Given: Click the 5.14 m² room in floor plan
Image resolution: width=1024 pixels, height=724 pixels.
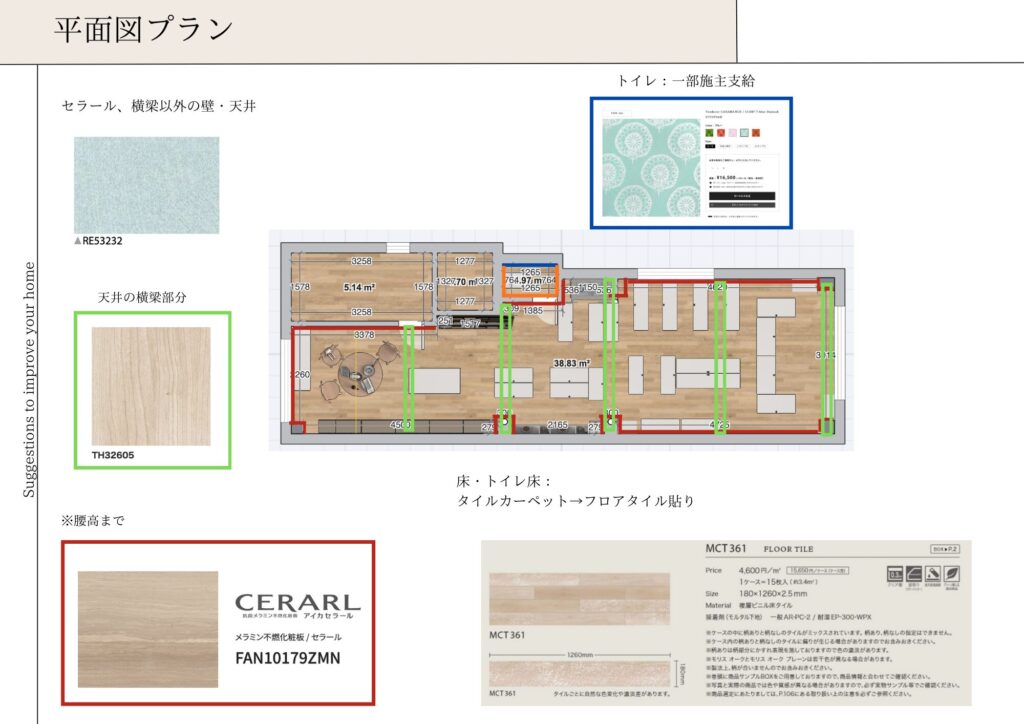Looking at the screenshot, I should pos(357,287).
